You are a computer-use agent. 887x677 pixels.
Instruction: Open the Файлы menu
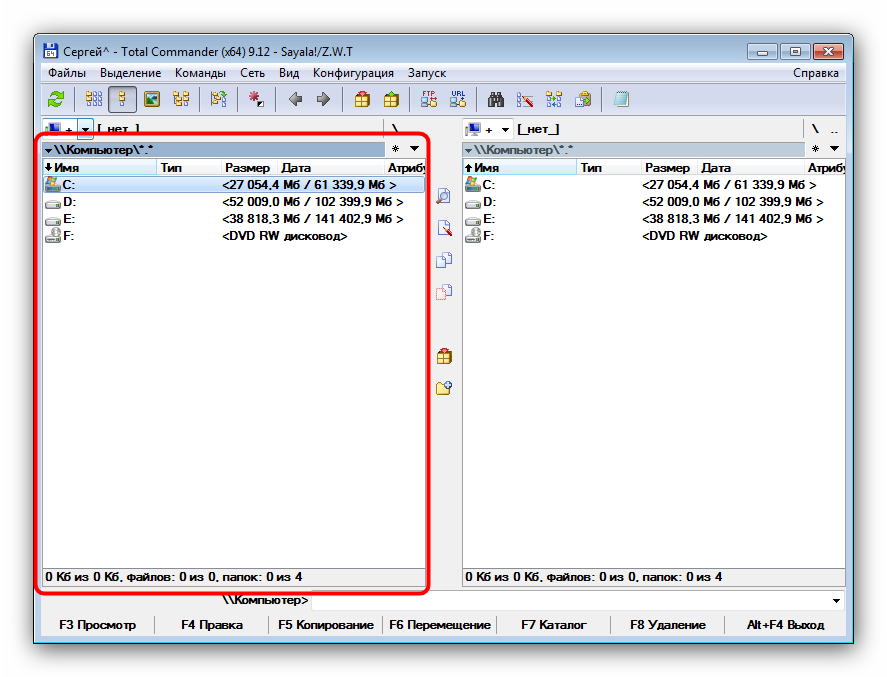click(x=67, y=73)
